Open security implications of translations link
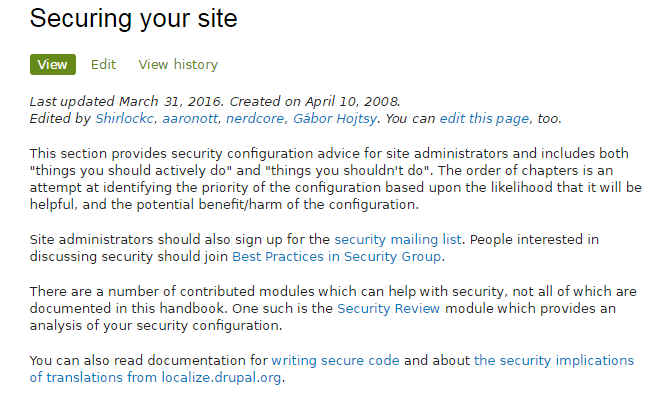The height and width of the screenshot is (394, 658). coord(332,369)
